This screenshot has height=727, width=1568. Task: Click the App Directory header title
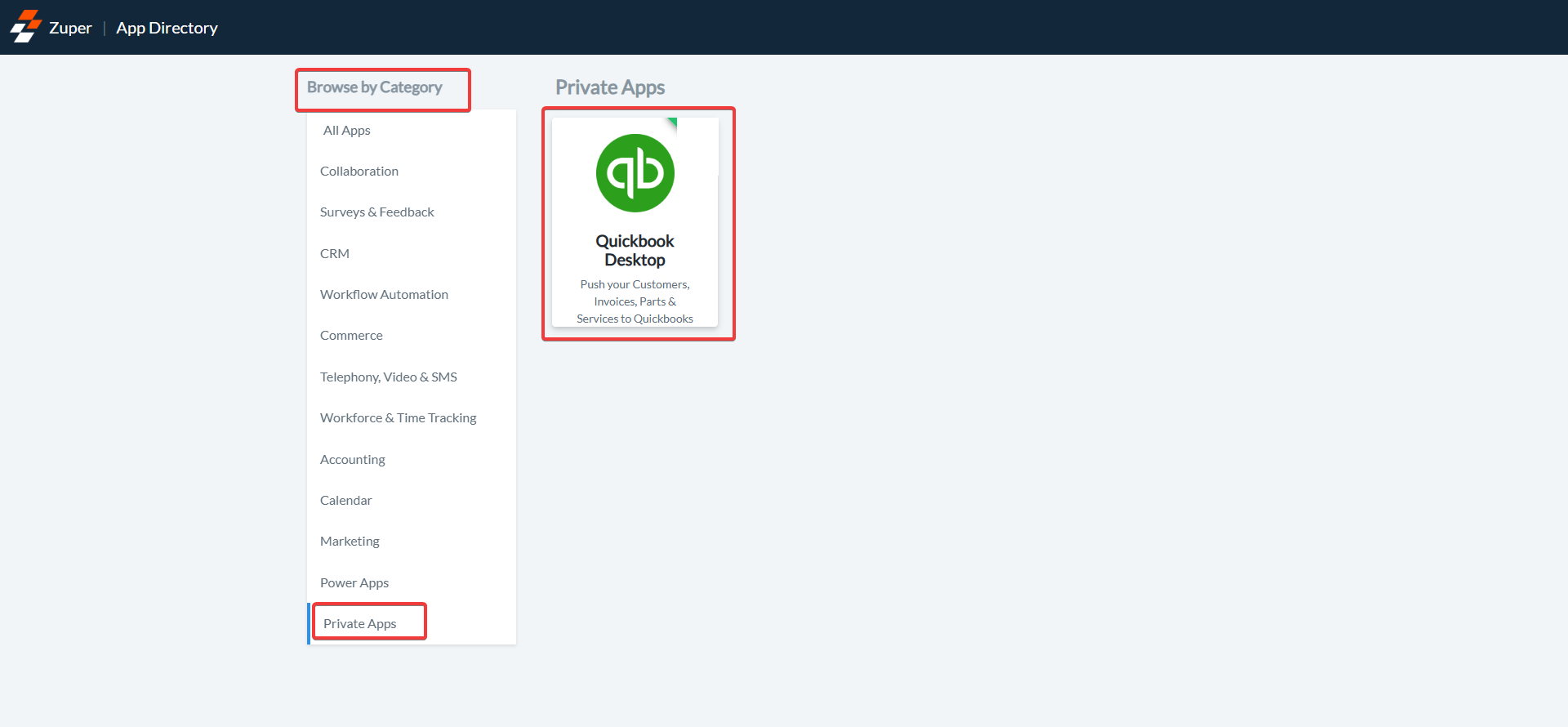coord(167,28)
